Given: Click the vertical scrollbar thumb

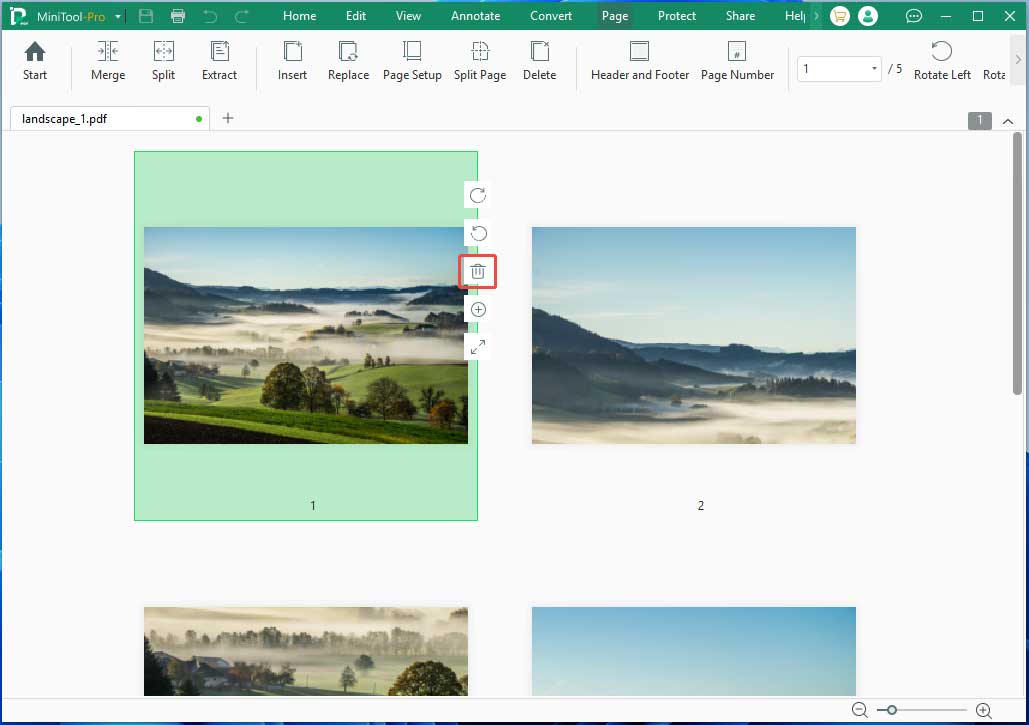Looking at the screenshot, I should [1017, 264].
